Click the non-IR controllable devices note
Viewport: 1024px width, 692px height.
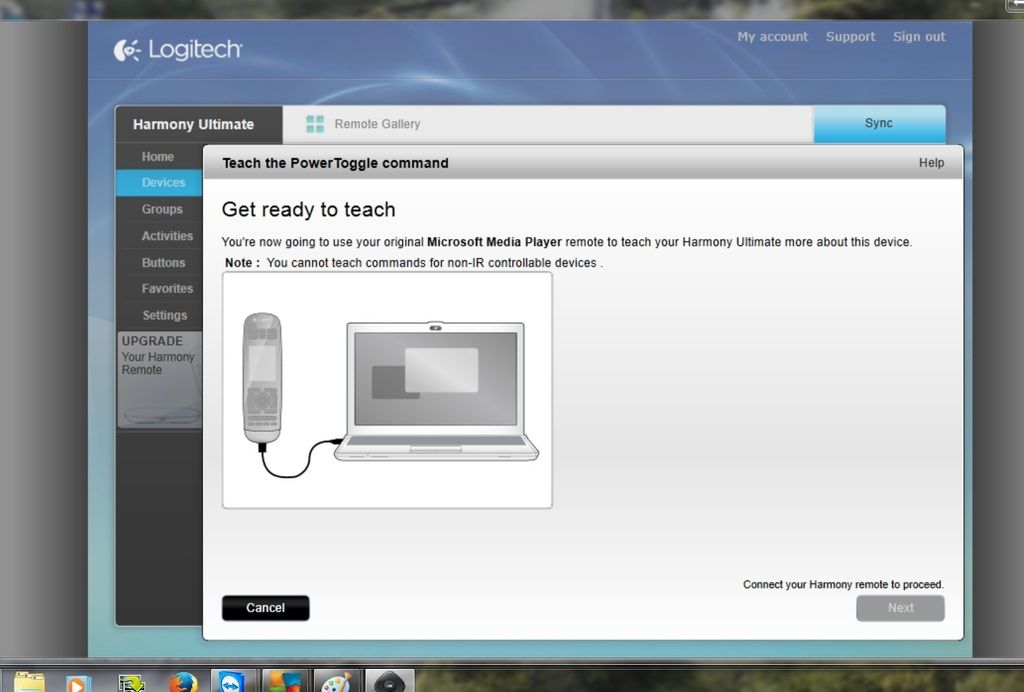tap(413, 262)
